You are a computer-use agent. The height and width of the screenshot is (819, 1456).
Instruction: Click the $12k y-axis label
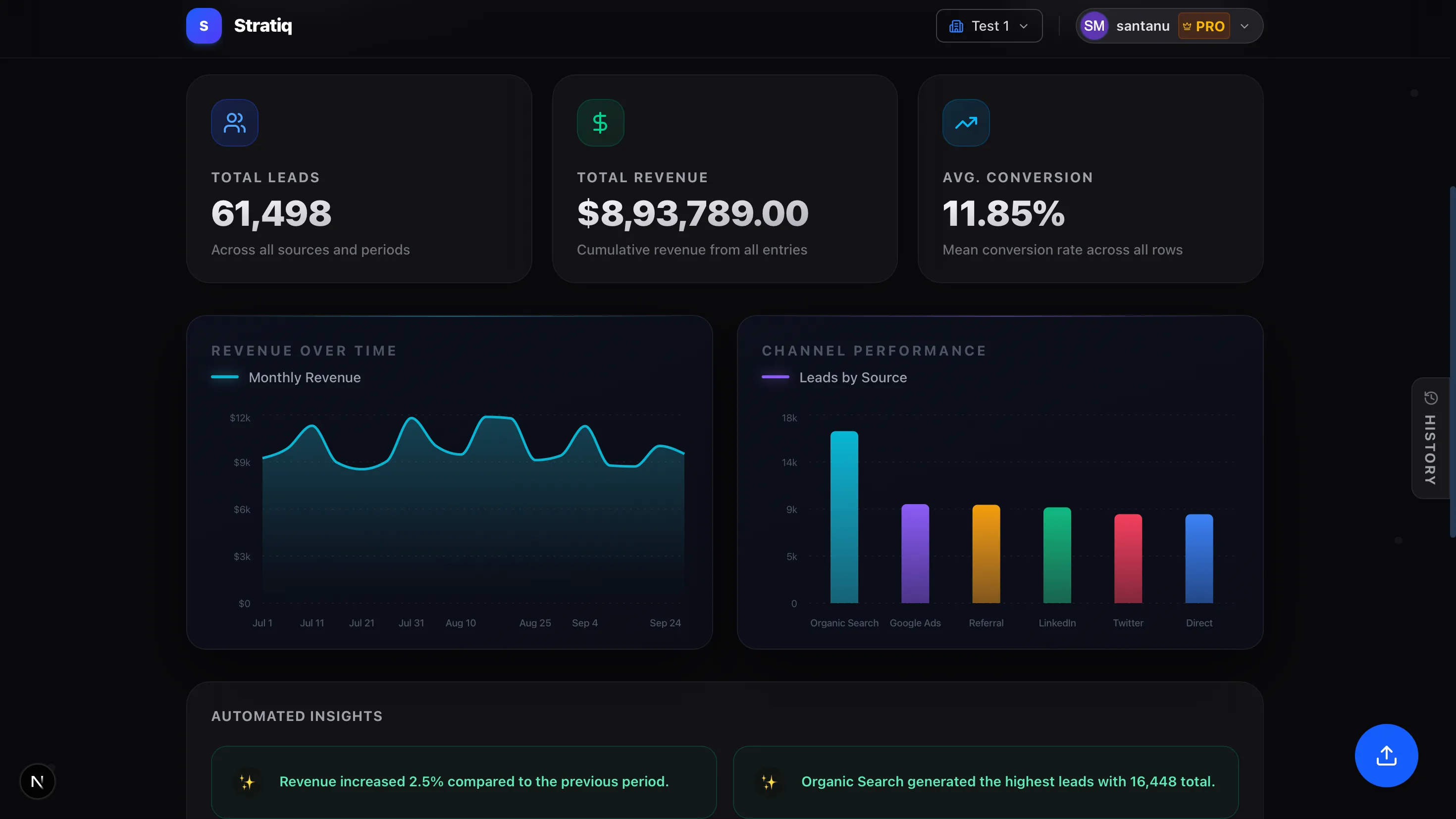click(240, 418)
